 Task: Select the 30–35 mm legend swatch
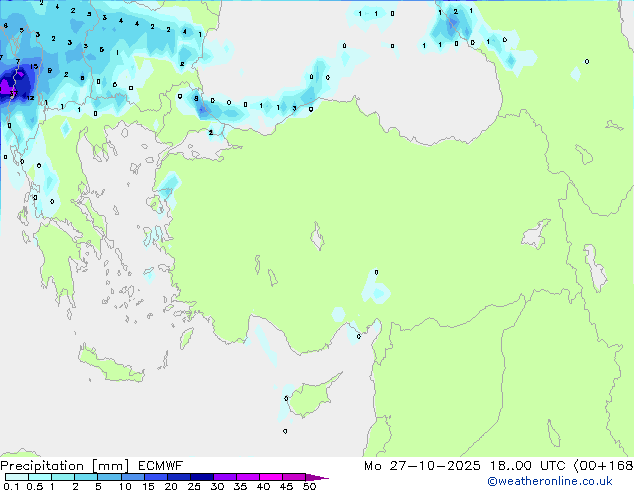tap(224, 477)
